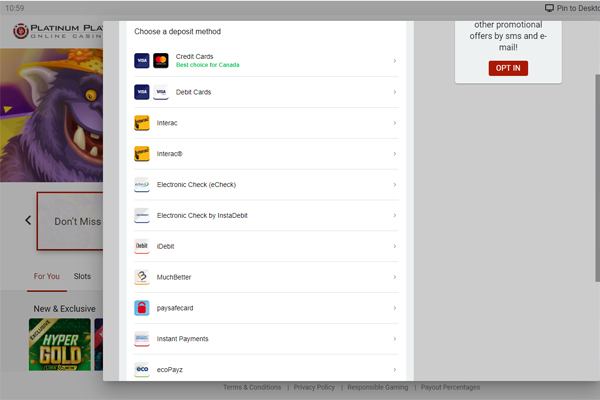Click the yellow icon beside Interac®

pos(142,154)
